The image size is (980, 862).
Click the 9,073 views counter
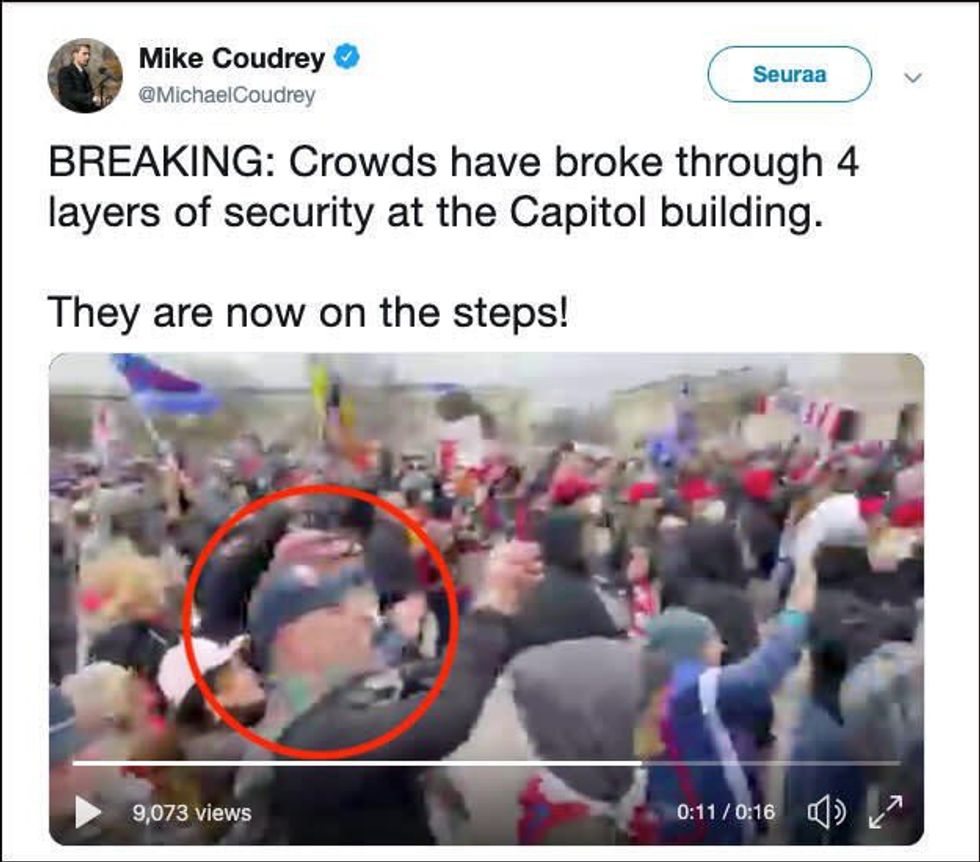[x=192, y=813]
